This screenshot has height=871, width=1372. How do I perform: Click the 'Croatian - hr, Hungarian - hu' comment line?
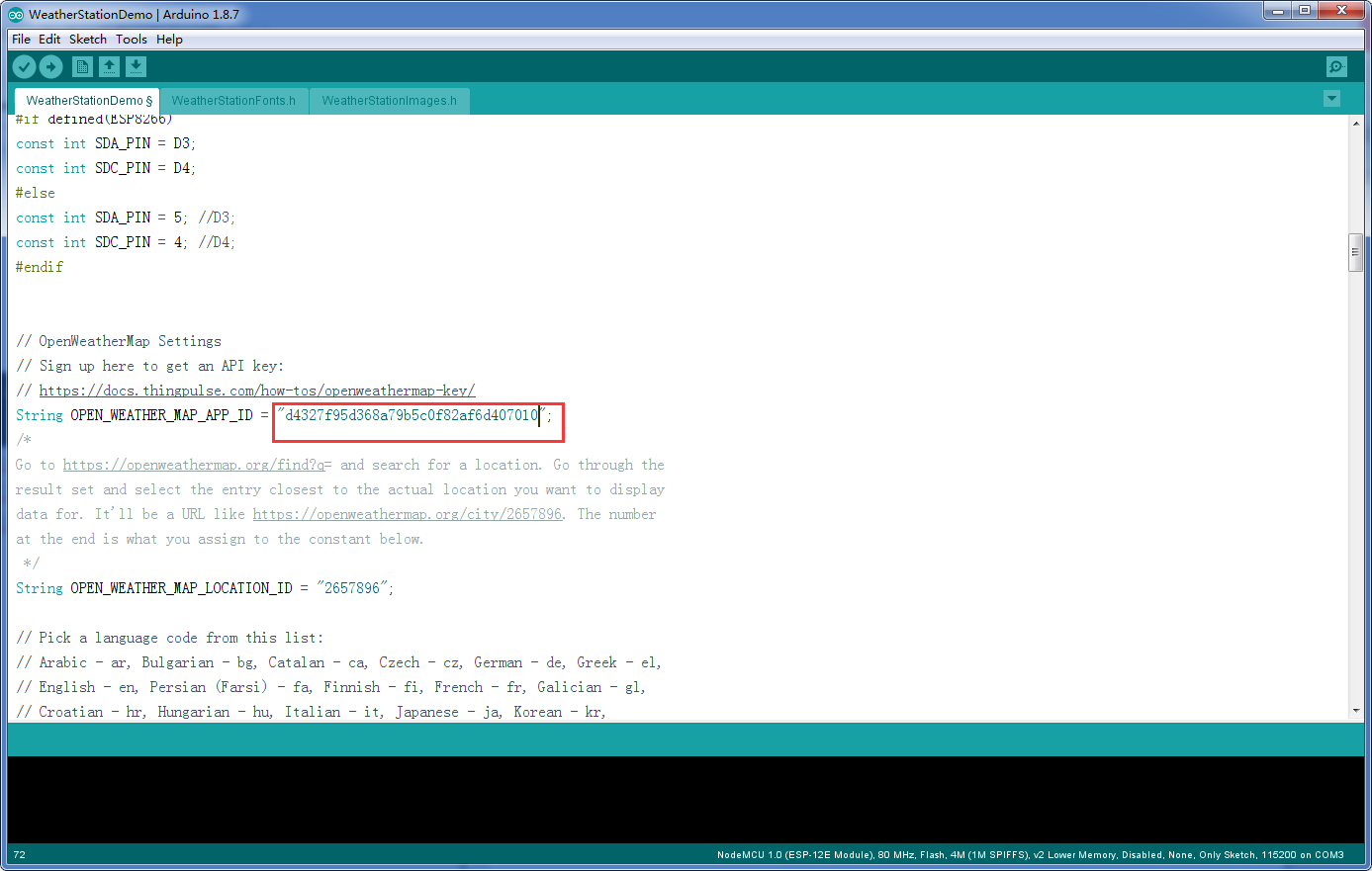[312, 712]
